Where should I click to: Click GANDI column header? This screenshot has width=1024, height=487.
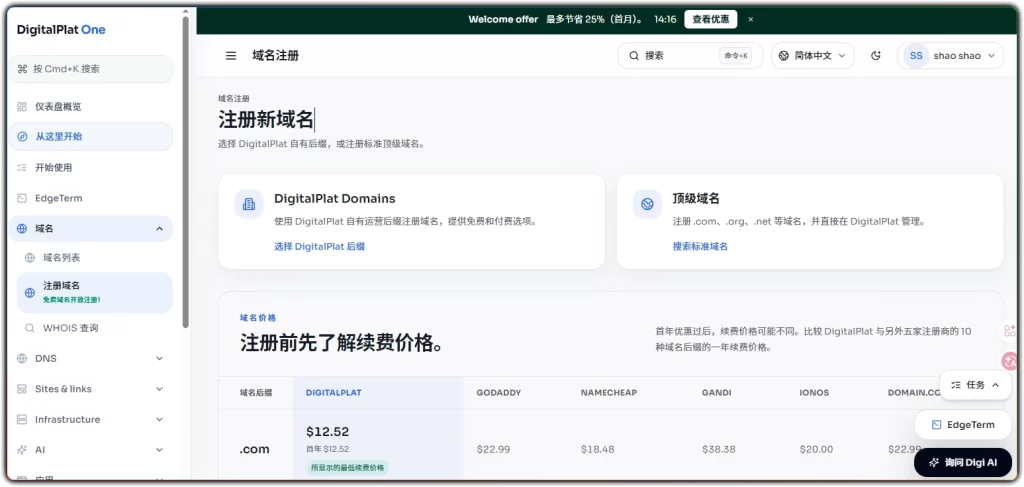716,393
